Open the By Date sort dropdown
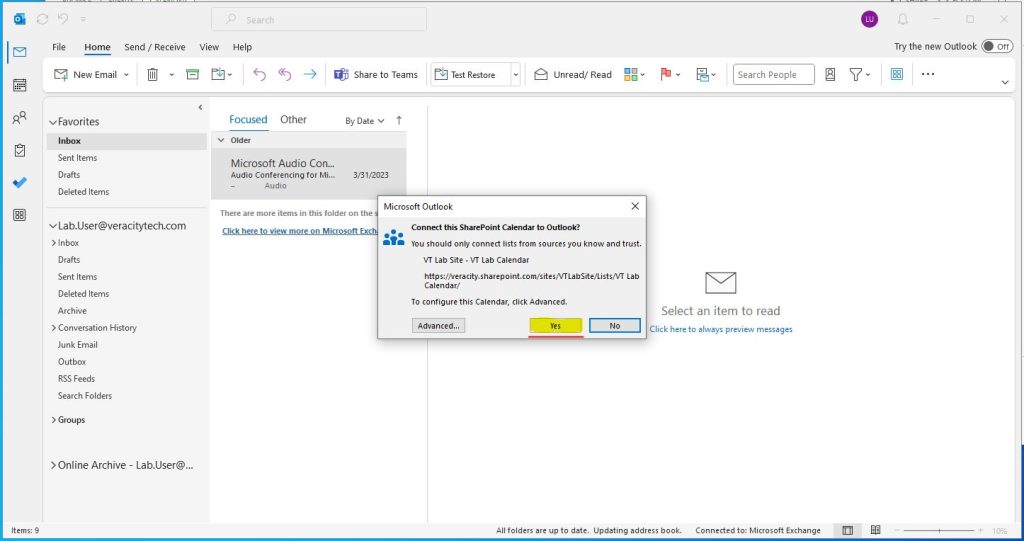 click(365, 121)
